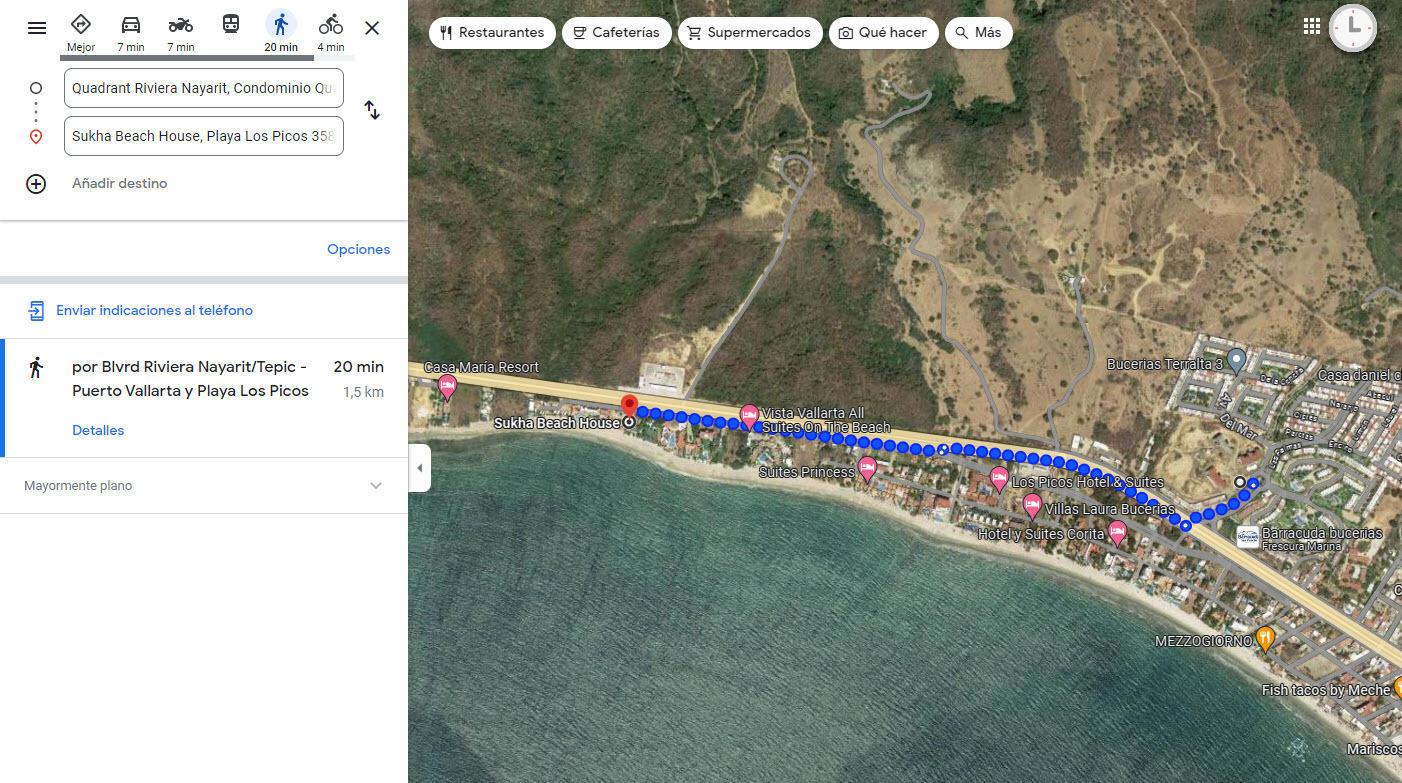The width and height of the screenshot is (1402, 783).
Task: Filter map by Restaurantes
Action: pos(493,33)
